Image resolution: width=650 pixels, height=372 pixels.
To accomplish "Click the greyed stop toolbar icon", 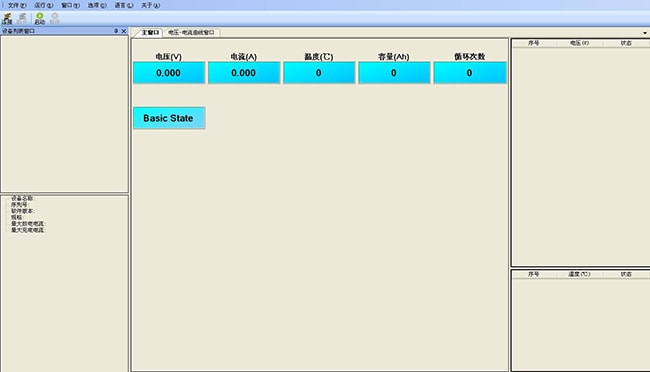I will coord(55,18).
